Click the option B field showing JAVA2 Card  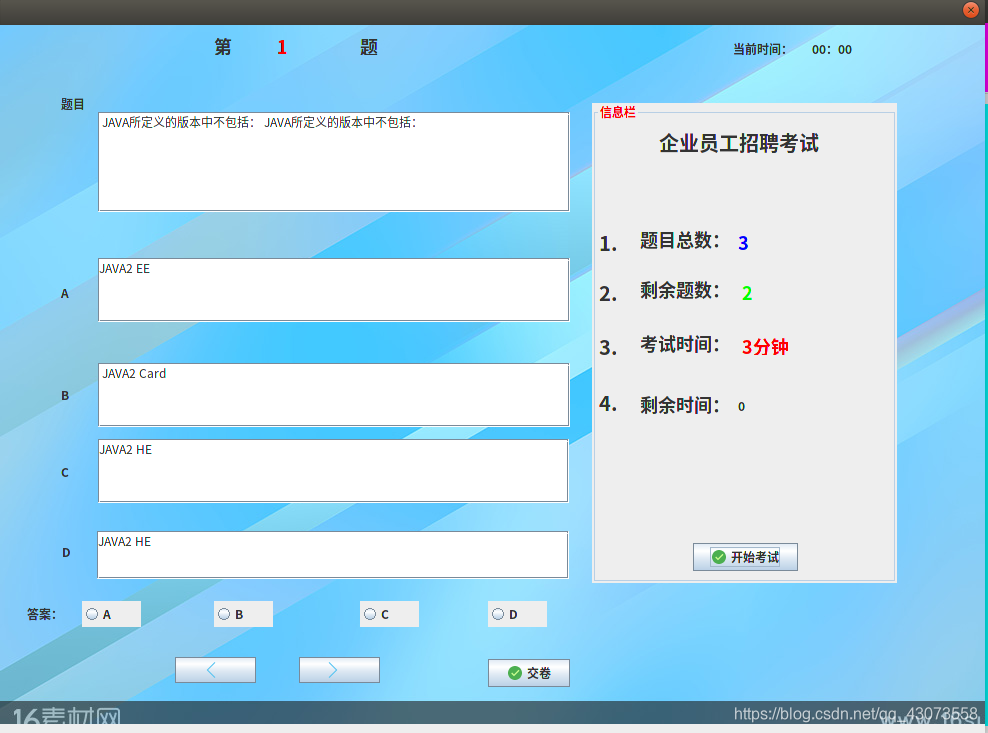pyautogui.click(x=333, y=394)
